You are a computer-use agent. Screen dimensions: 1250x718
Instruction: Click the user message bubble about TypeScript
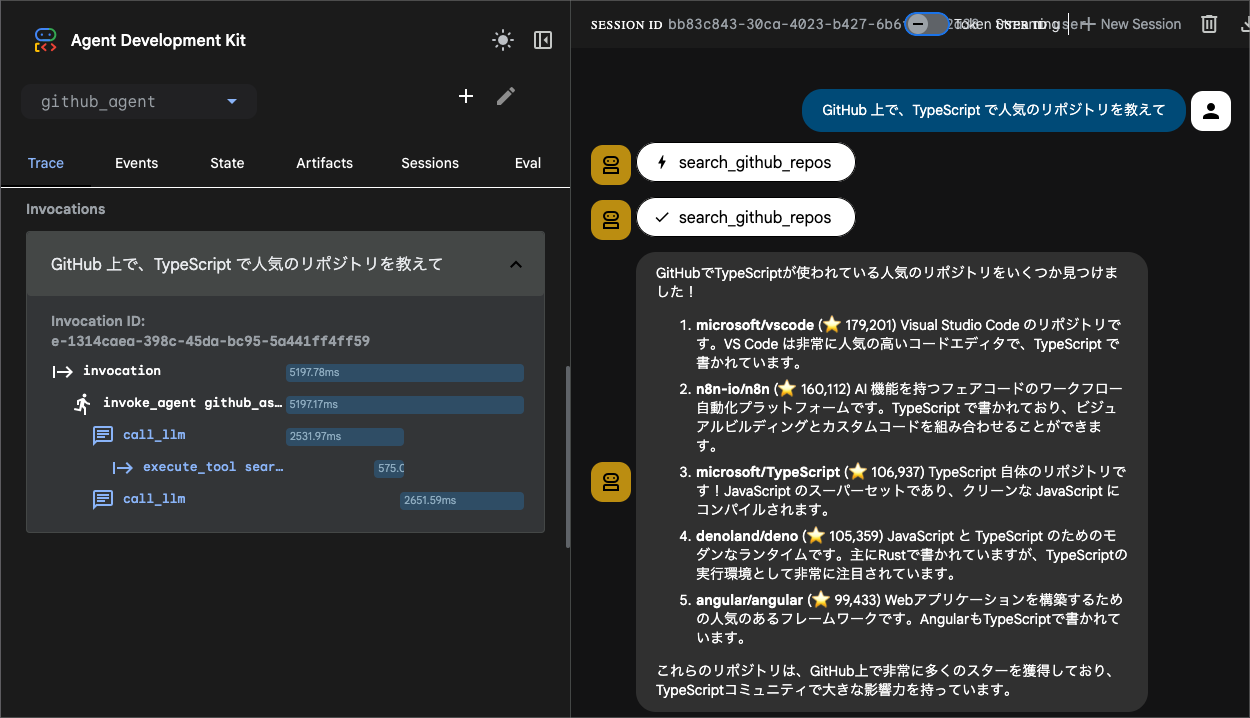pyautogui.click(x=994, y=111)
